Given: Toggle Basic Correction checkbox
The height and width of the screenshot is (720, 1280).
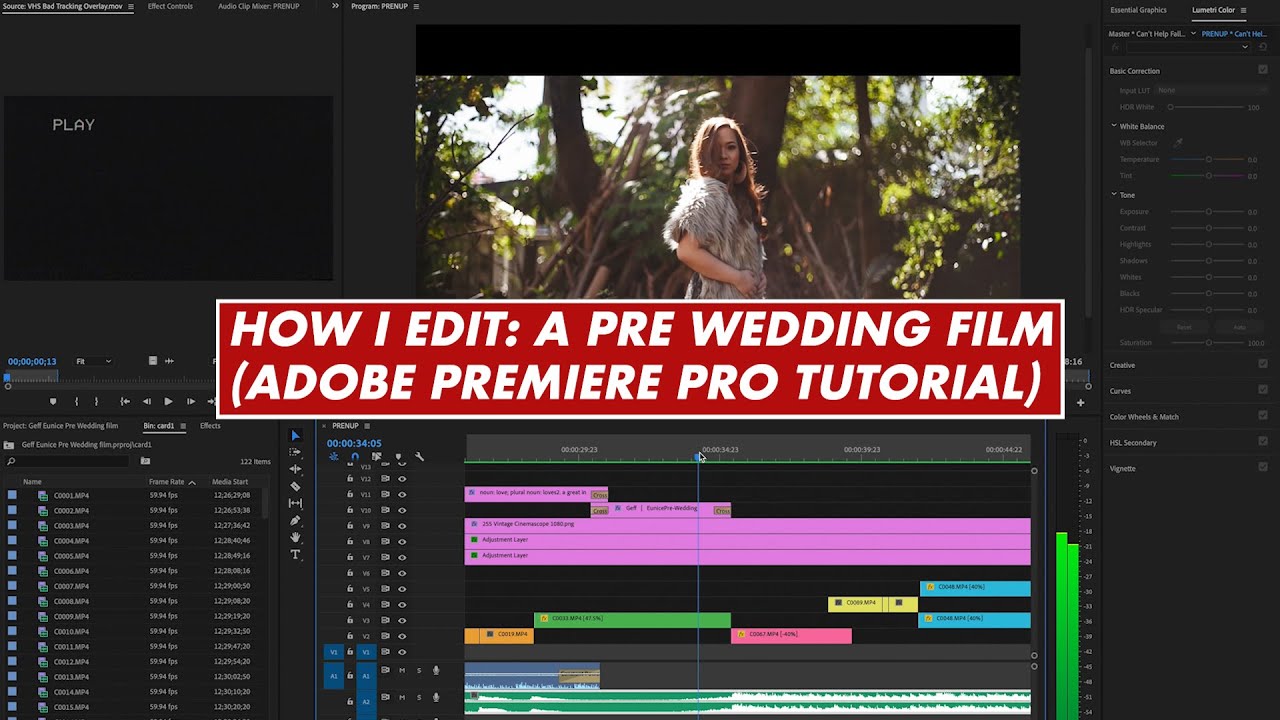Looking at the screenshot, I should pos(1263,70).
